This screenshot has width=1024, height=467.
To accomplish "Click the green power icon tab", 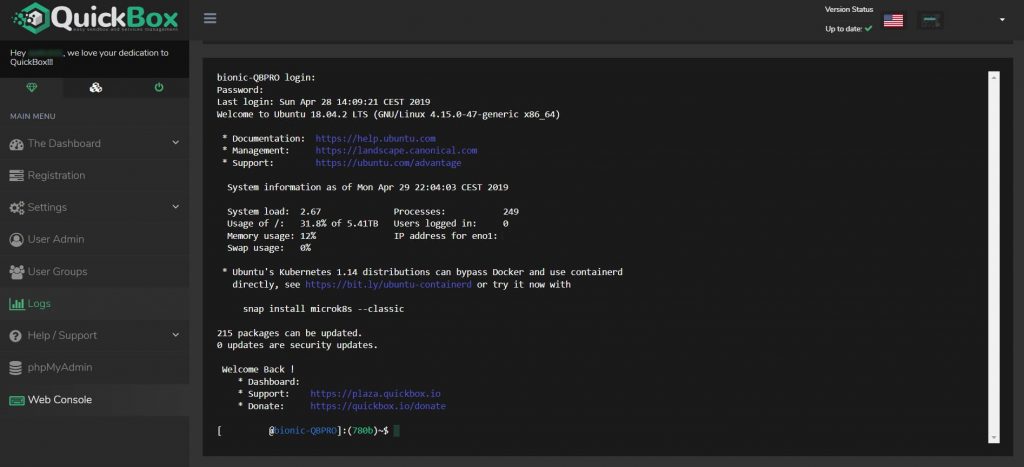I will point(159,88).
